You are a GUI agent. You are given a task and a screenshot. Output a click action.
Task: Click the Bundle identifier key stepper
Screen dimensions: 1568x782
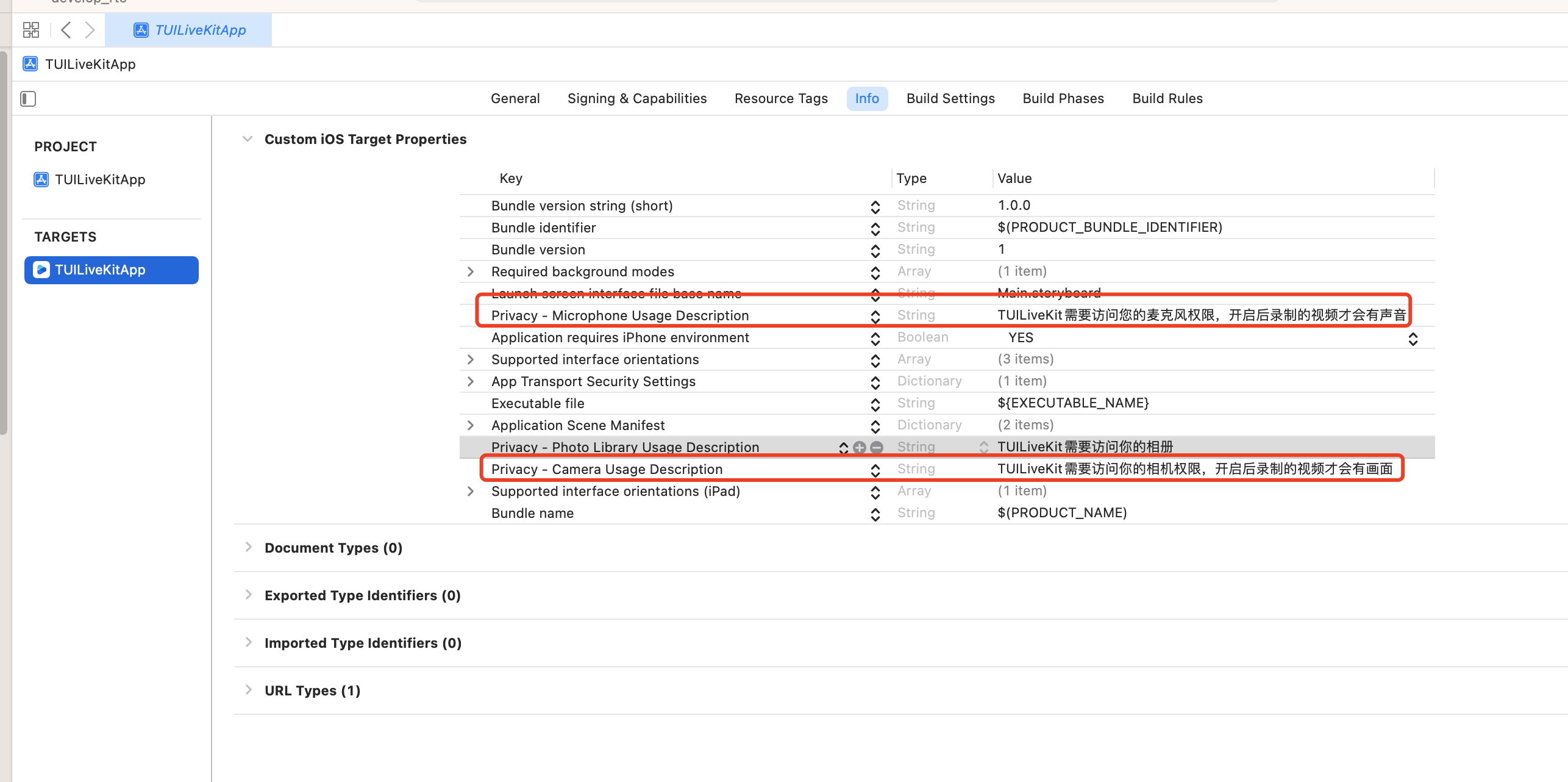(x=875, y=228)
